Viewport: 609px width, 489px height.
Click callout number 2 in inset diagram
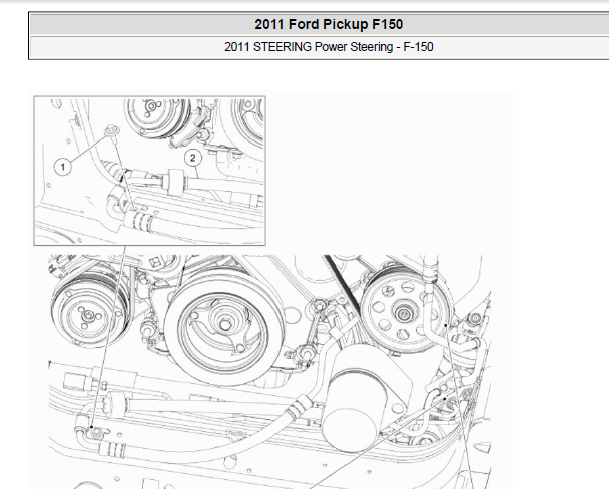193,158
